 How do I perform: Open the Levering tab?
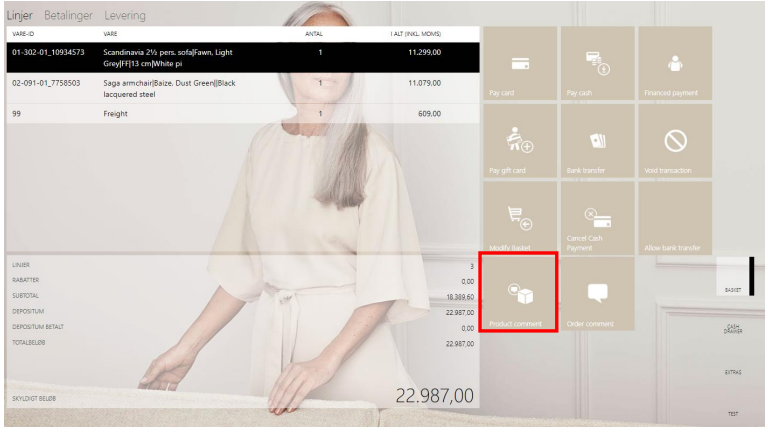point(125,16)
